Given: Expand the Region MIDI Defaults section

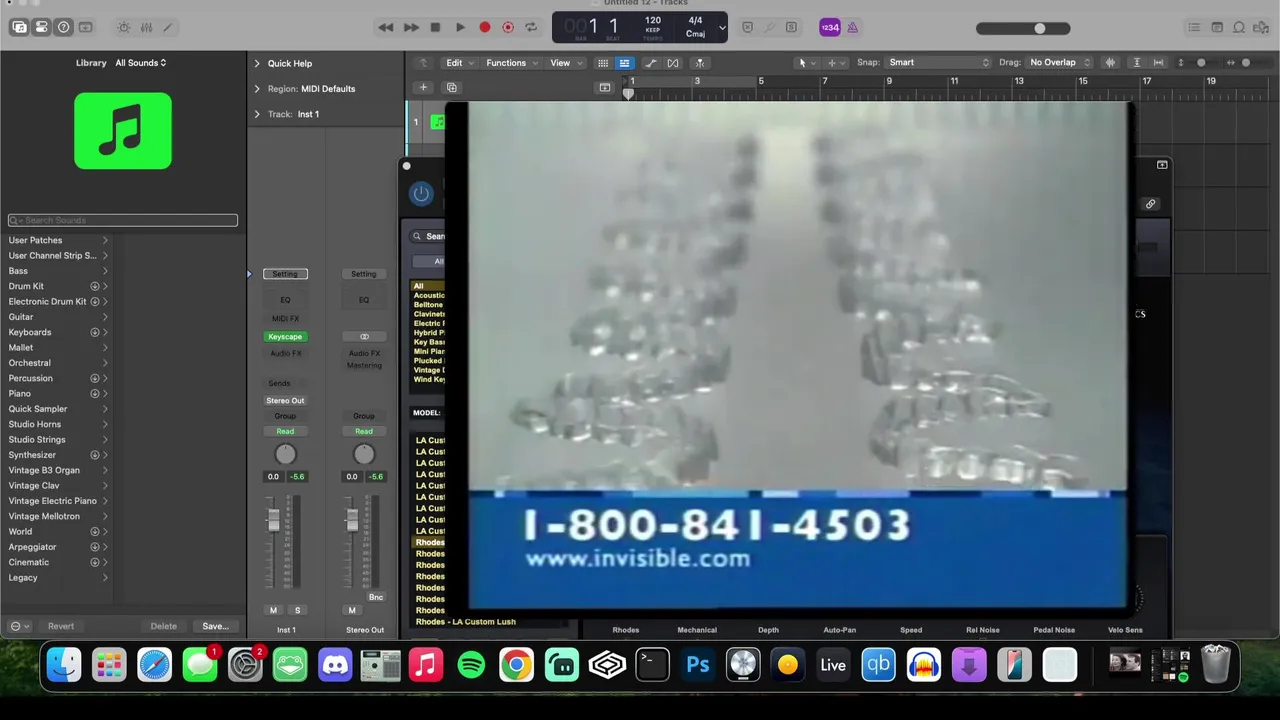Looking at the screenshot, I should [257, 88].
